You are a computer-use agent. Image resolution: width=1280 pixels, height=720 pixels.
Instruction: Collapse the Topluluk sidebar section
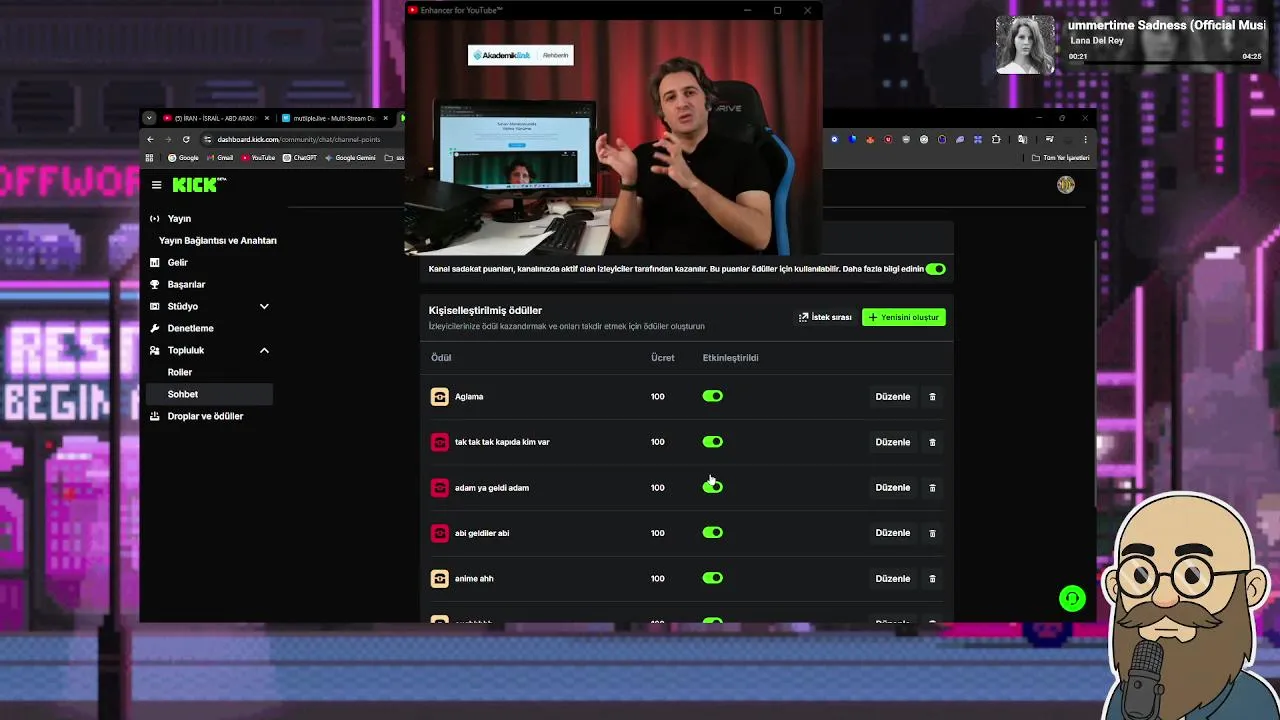click(209, 350)
